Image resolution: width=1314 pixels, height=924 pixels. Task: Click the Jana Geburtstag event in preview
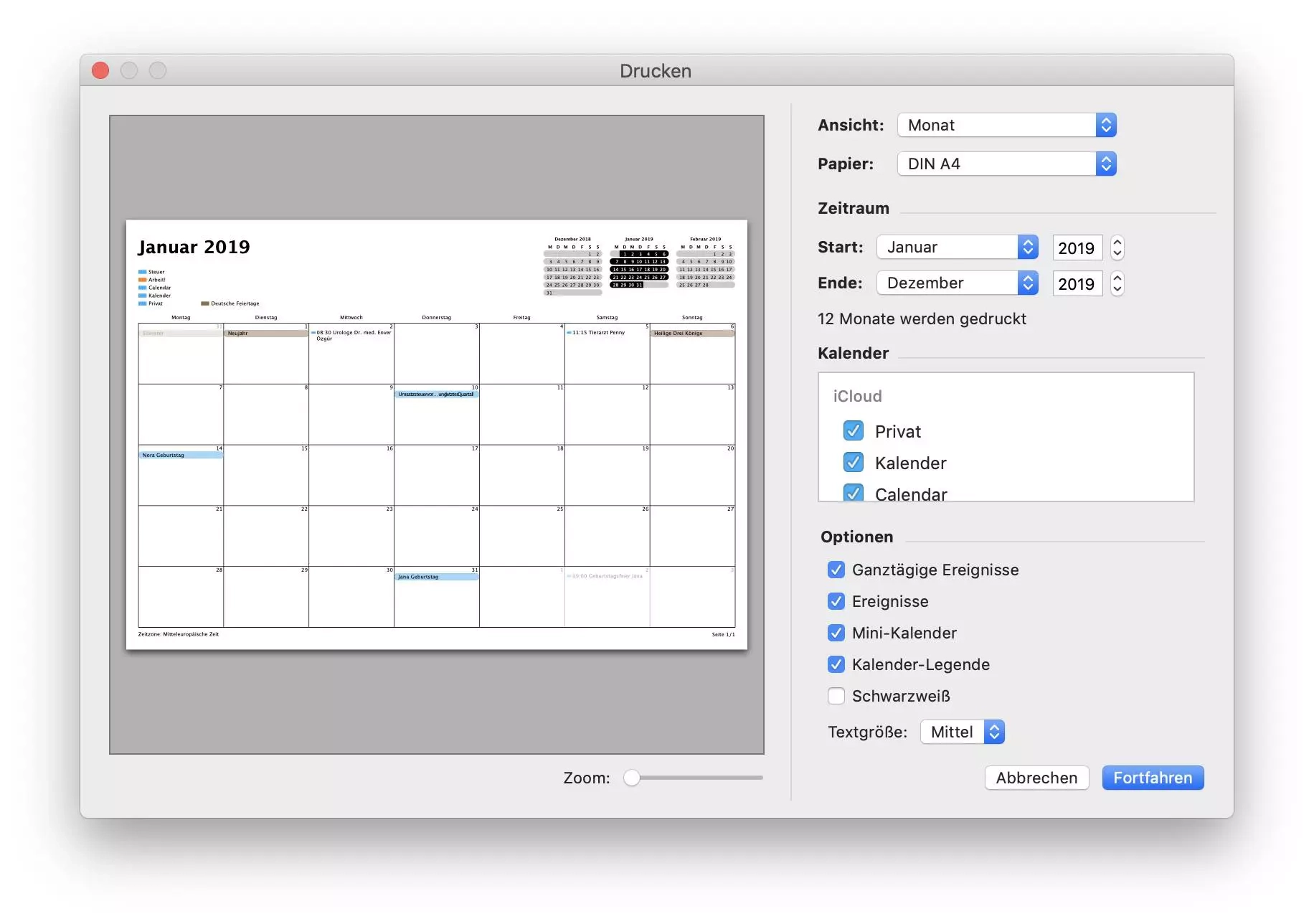tap(436, 577)
